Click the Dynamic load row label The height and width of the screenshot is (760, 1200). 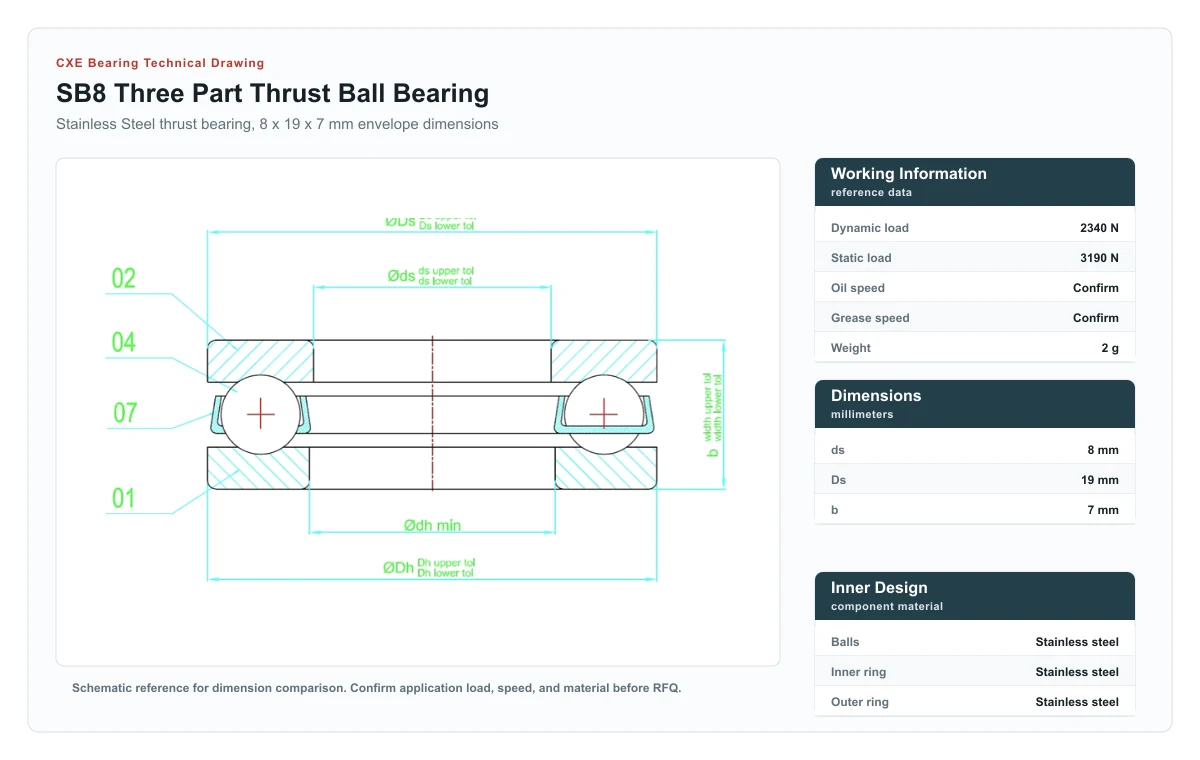(870, 228)
